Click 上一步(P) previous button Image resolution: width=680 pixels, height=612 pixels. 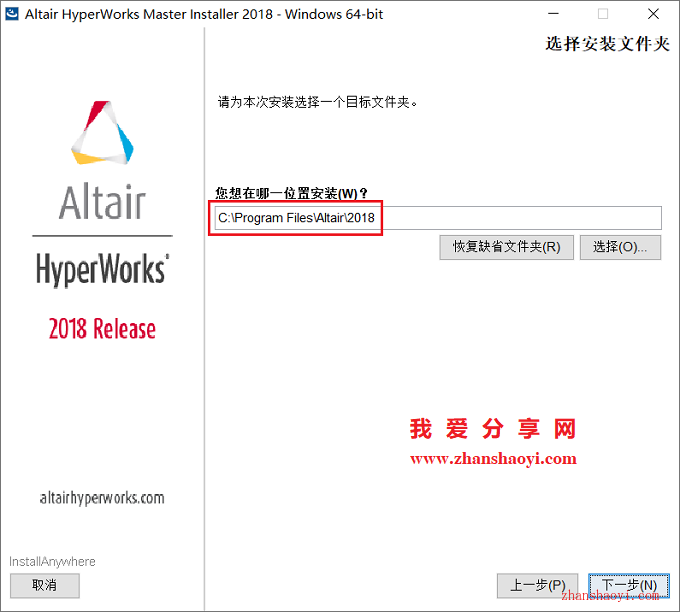click(x=537, y=586)
